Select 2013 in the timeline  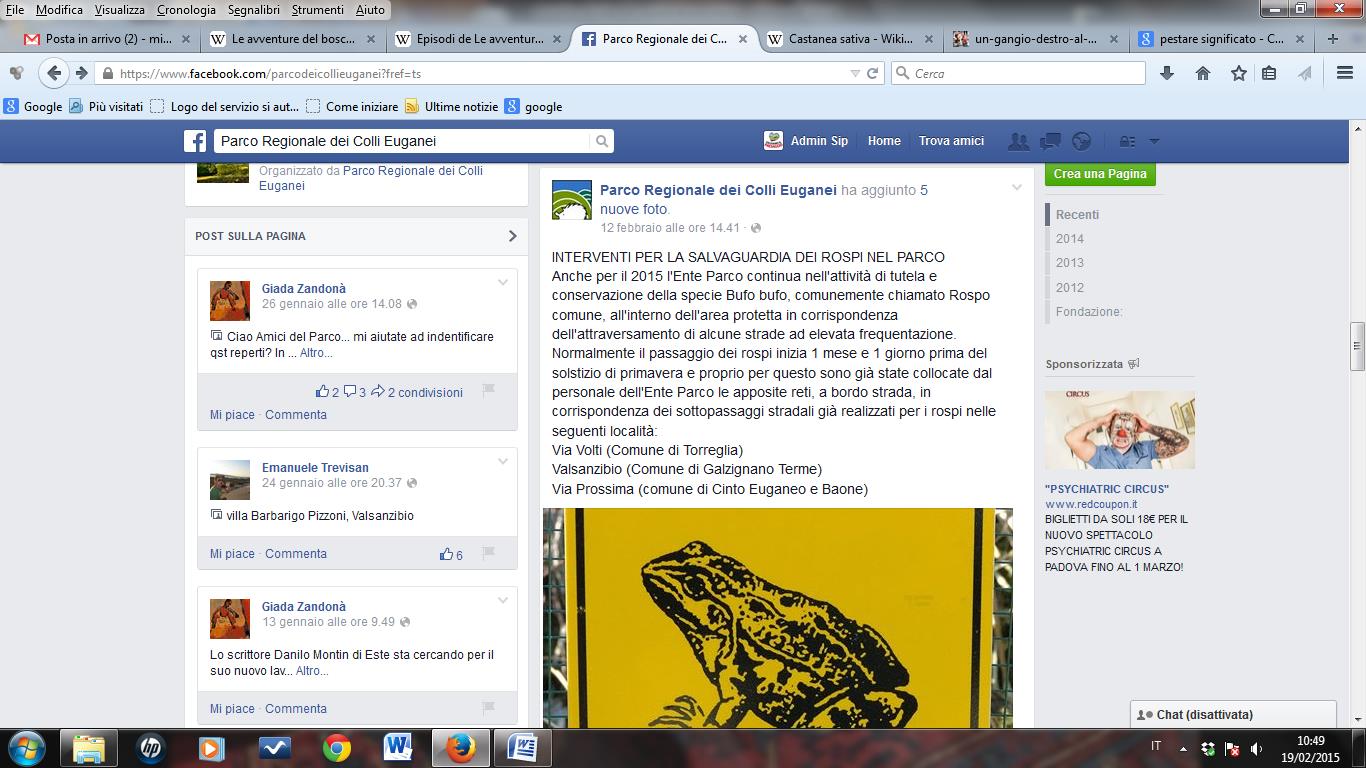tap(1069, 263)
